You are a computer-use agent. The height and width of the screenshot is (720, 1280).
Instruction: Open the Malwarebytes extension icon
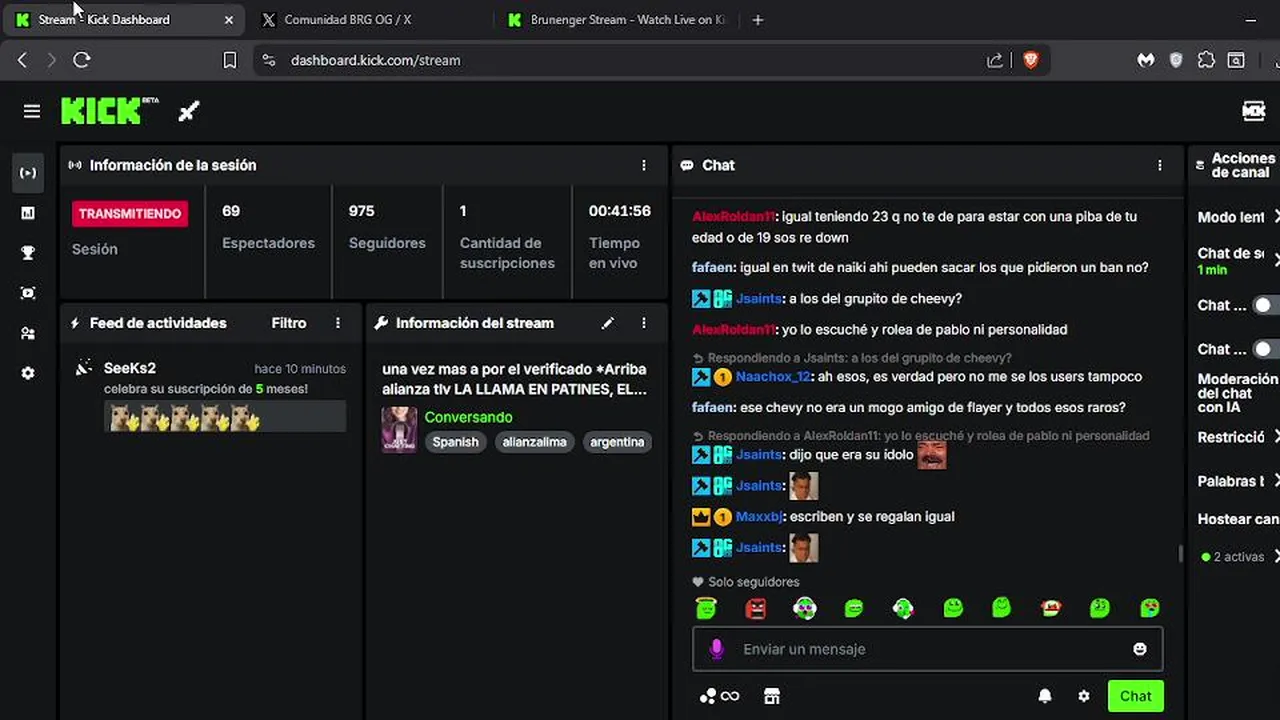coord(1146,60)
